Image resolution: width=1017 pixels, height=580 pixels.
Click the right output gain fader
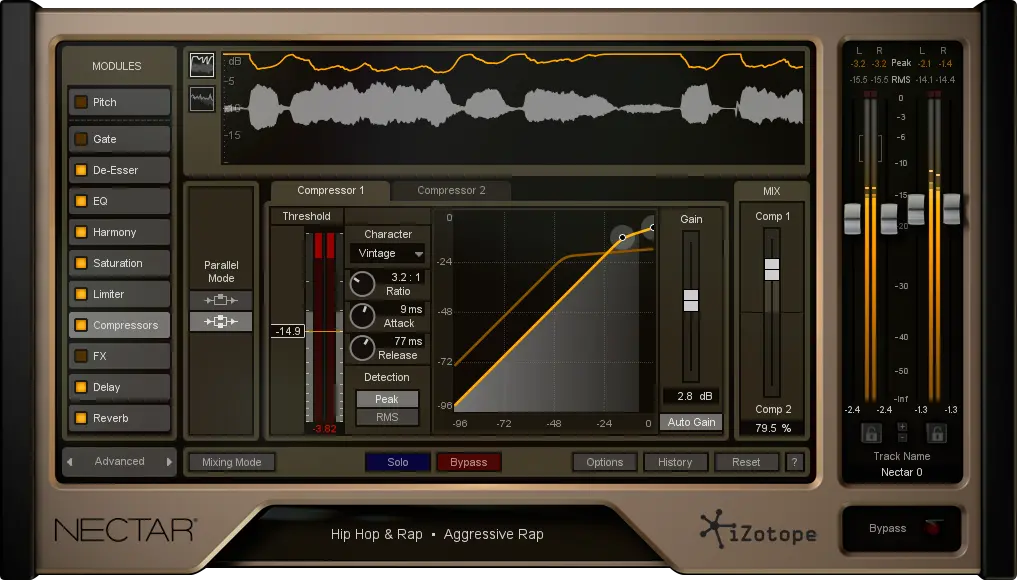pyautogui.click(x=951, y=209)
